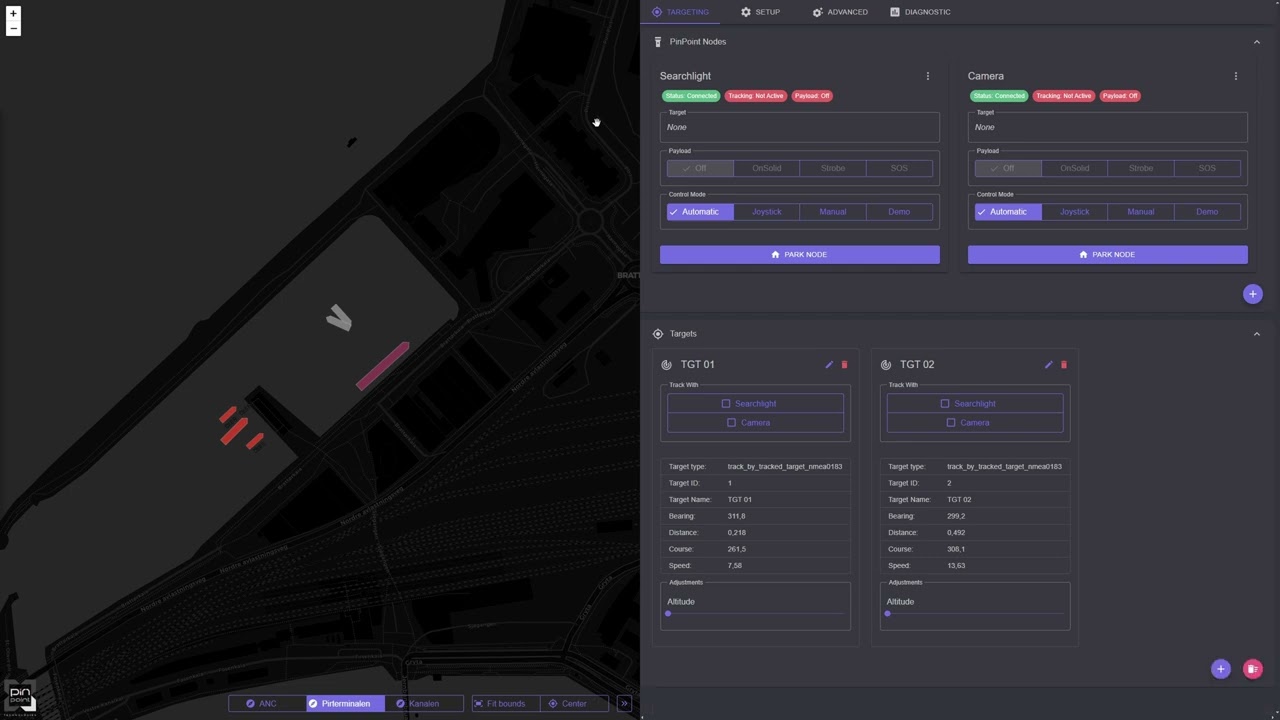Click the Searchlight Target field
Image resolution: width=1280 pixels, height=720 pixels.
pos(800,127)
